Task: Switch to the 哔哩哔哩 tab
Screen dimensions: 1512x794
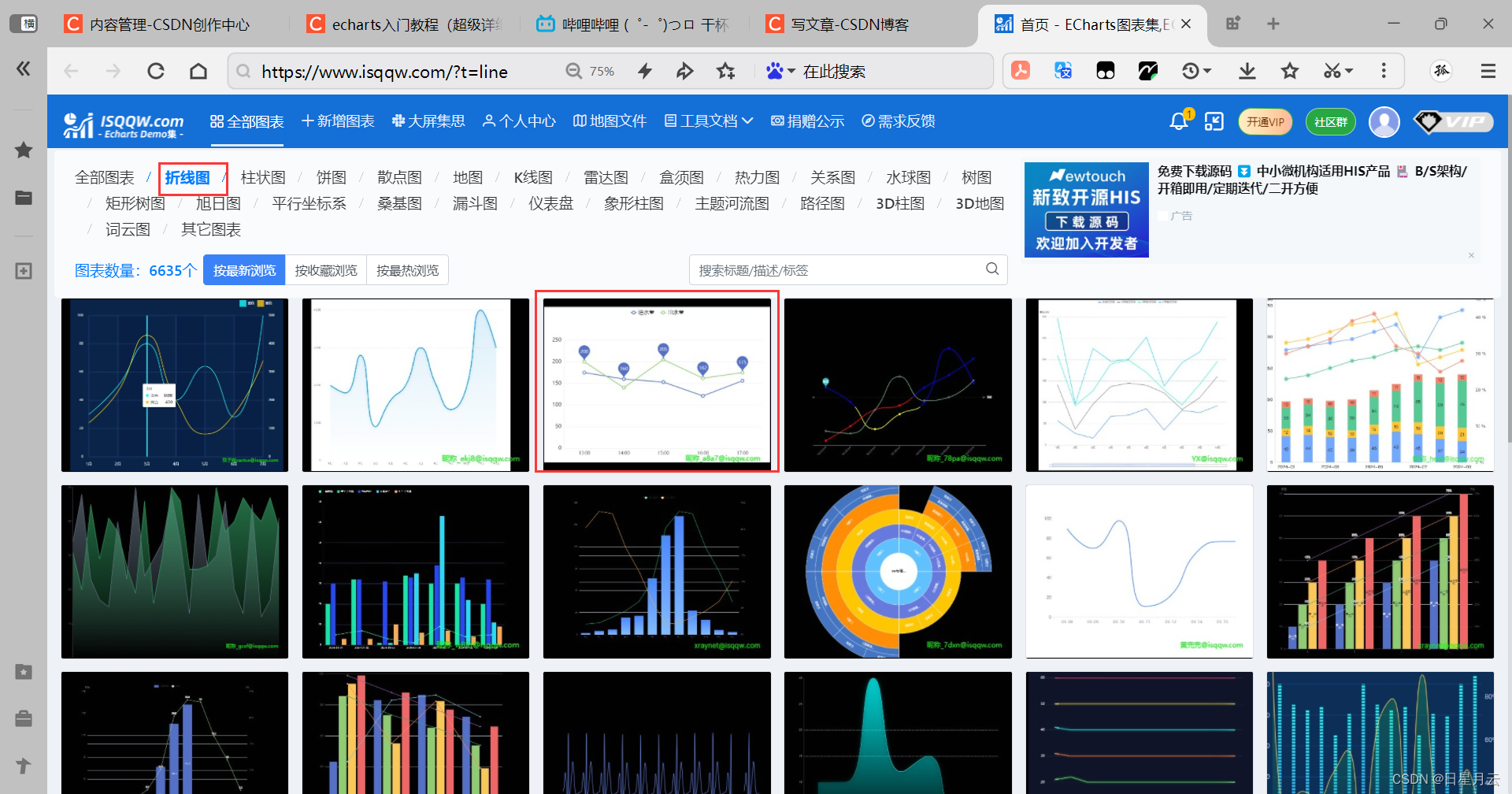Action: (634, 24)
